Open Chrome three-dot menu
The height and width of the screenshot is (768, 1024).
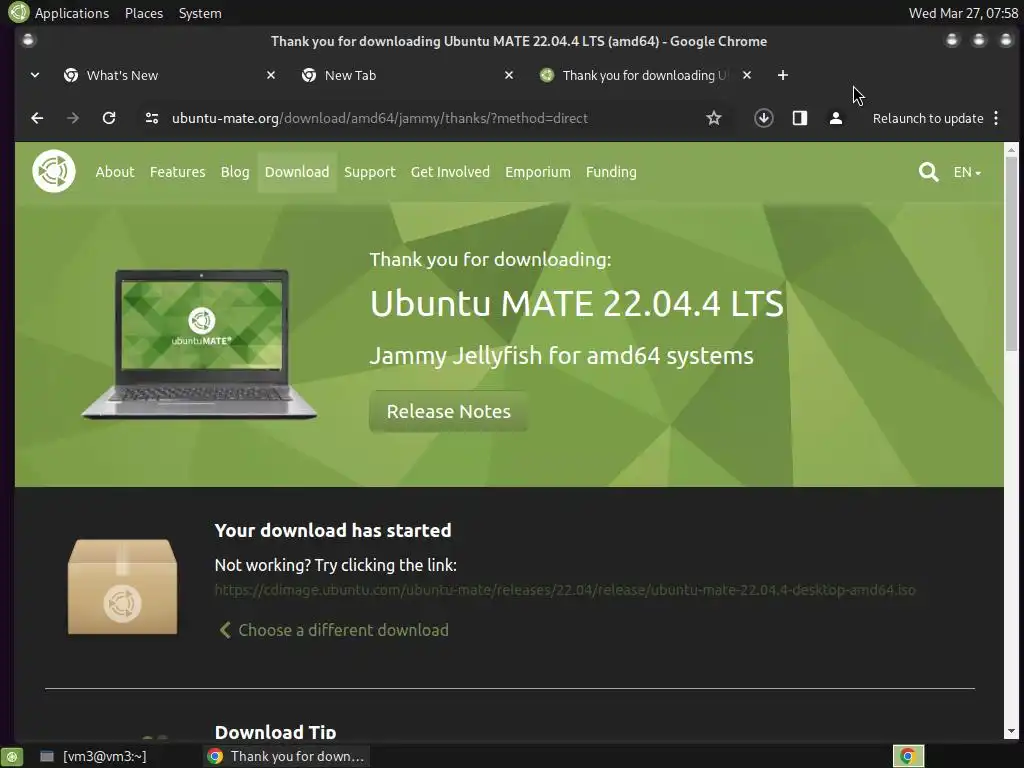[996, 118]
